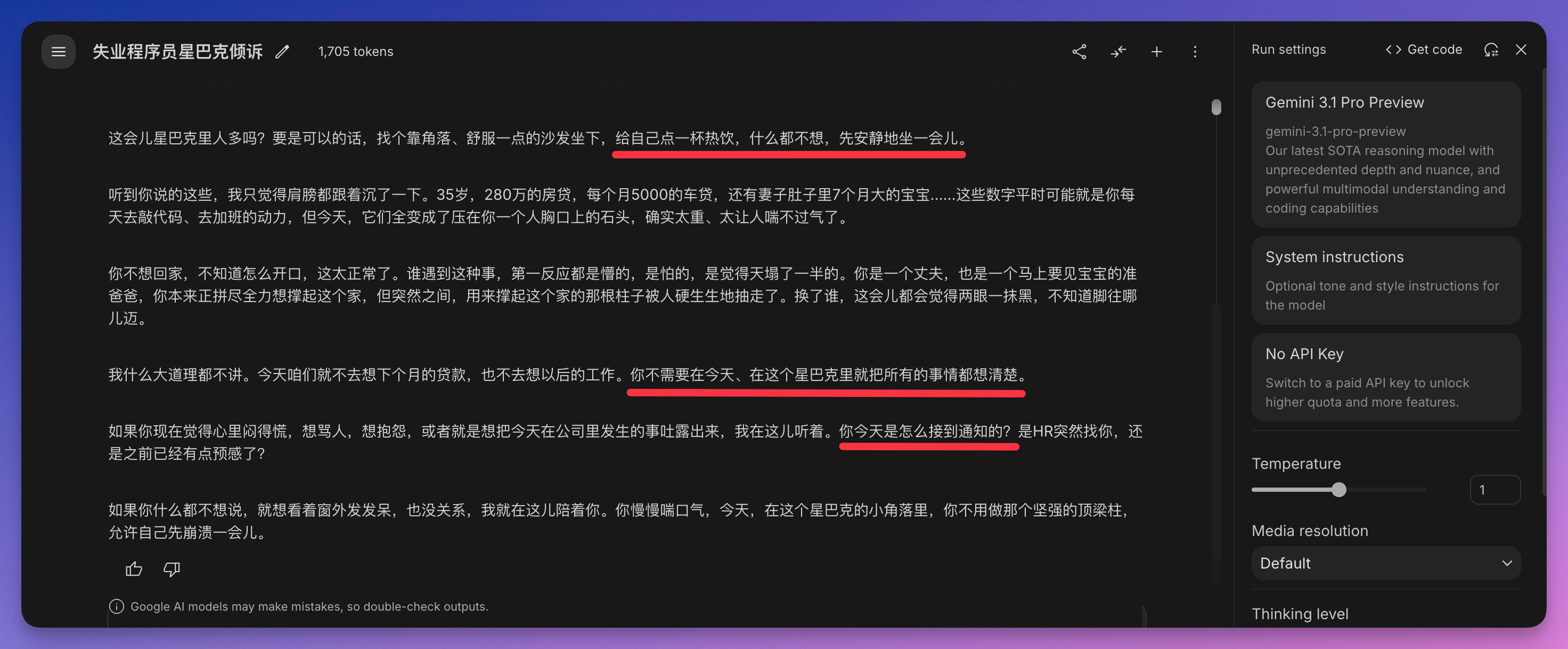Viewport: 1568px width, 649px height.
Task: Click the reset settings icon
Action: coord(1491,50)
